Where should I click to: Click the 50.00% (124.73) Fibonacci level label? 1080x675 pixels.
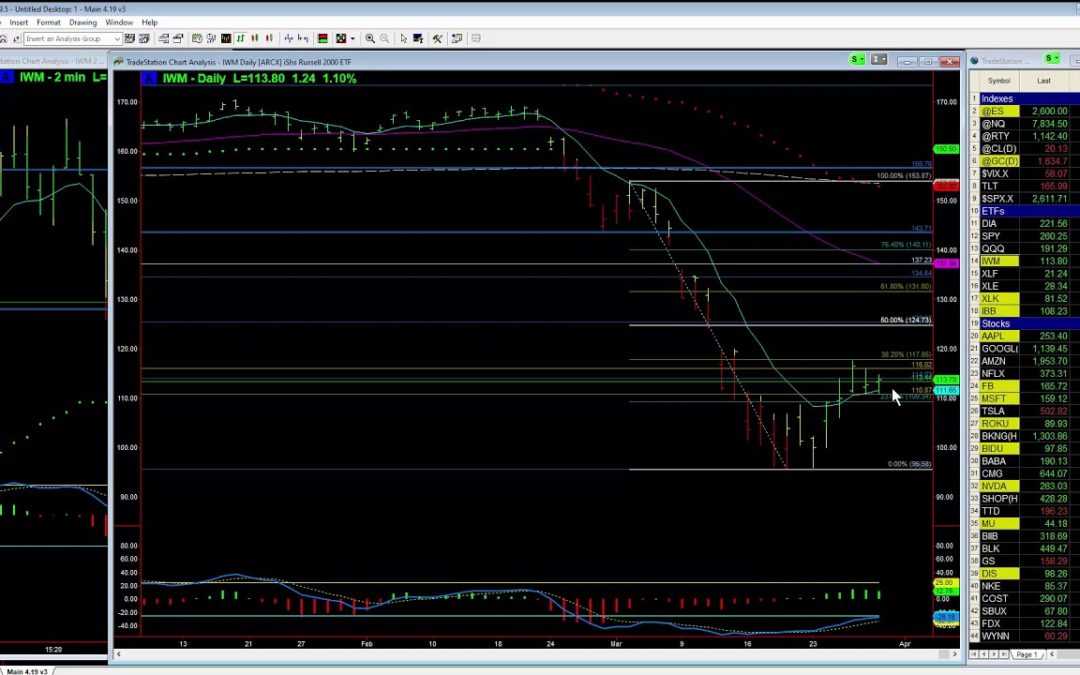pyautogui.click(x=906, y=320)
